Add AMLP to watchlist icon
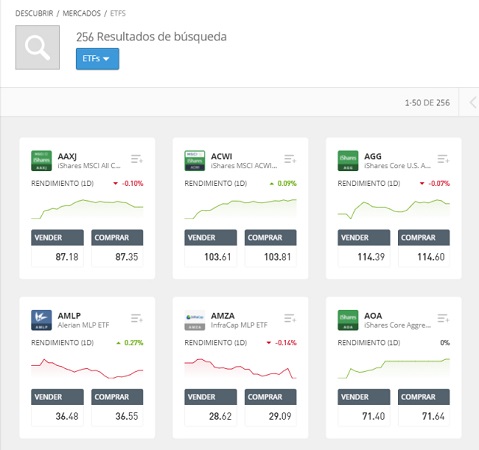This screenshot has width=479, height=450. (x=137, y=318)
